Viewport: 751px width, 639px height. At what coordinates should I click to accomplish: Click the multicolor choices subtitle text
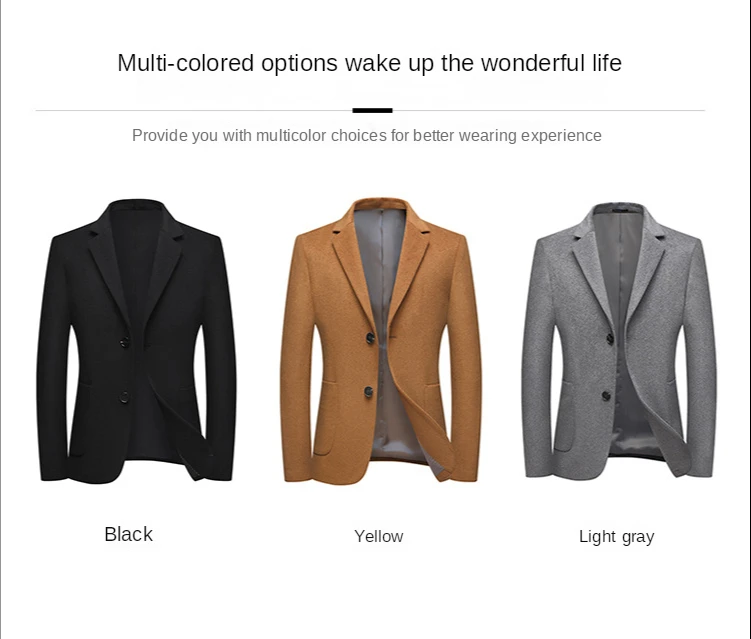click(x=366, y=136)
